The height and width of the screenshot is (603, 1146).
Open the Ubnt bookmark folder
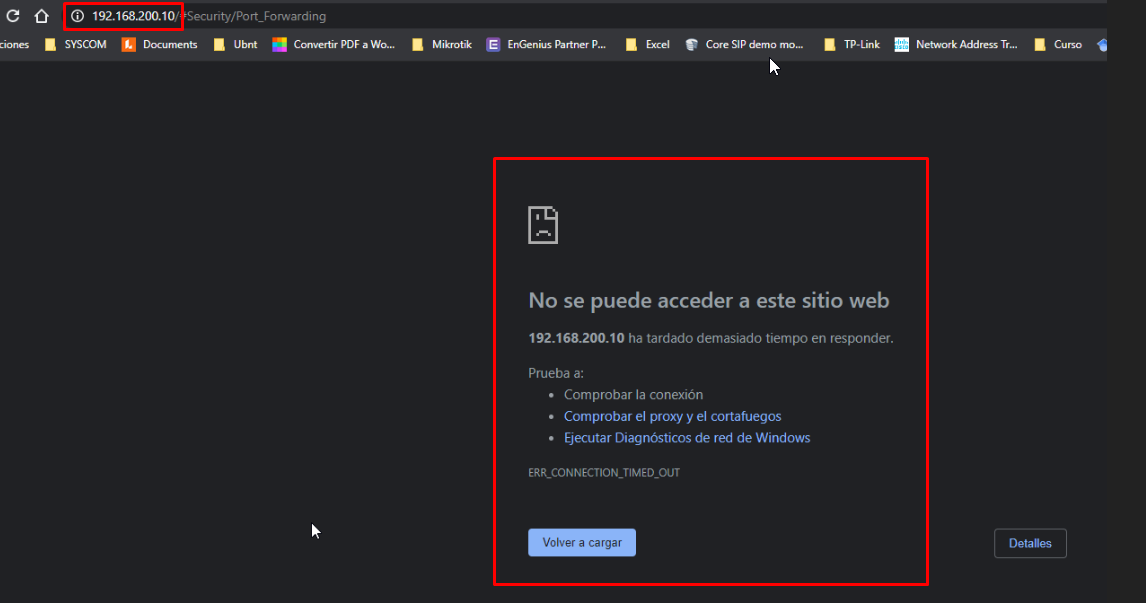coord(235,45)
